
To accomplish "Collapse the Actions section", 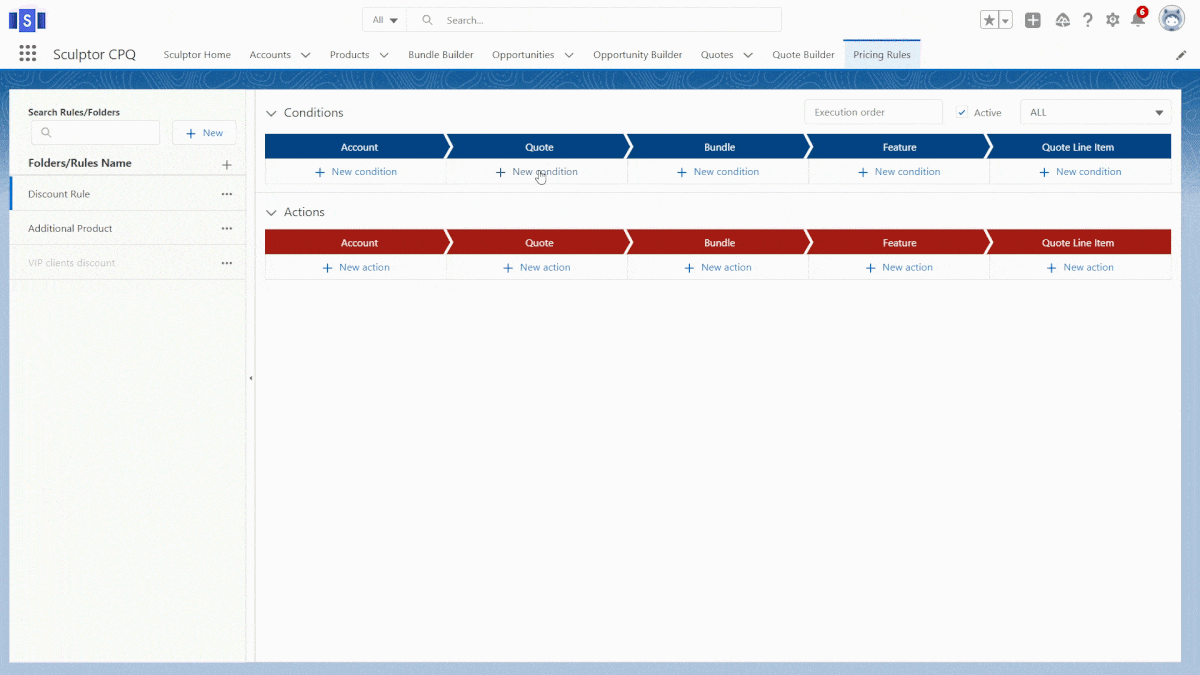I will click(x=271, y=212).
